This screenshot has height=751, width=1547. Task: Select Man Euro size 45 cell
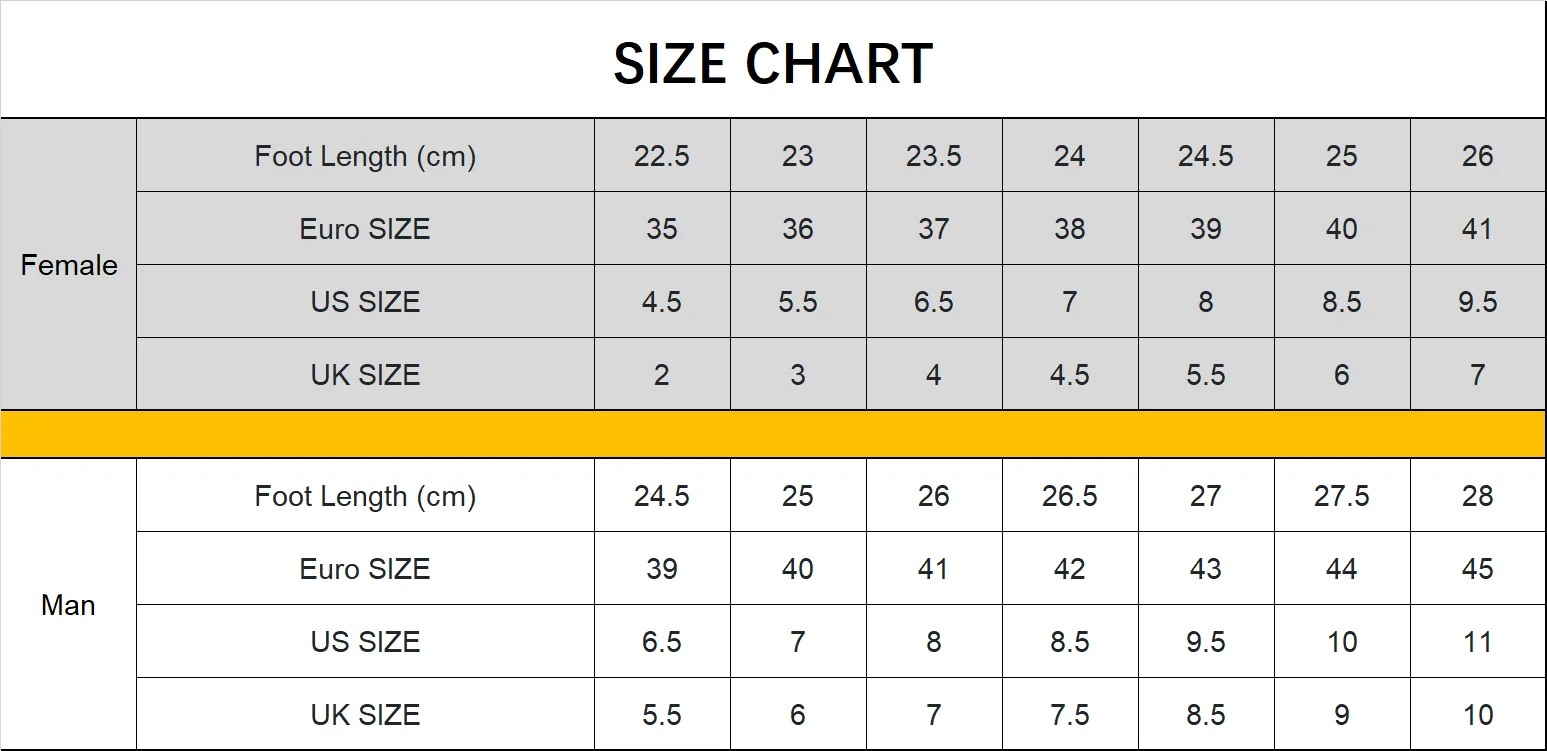pos(1477,569)
